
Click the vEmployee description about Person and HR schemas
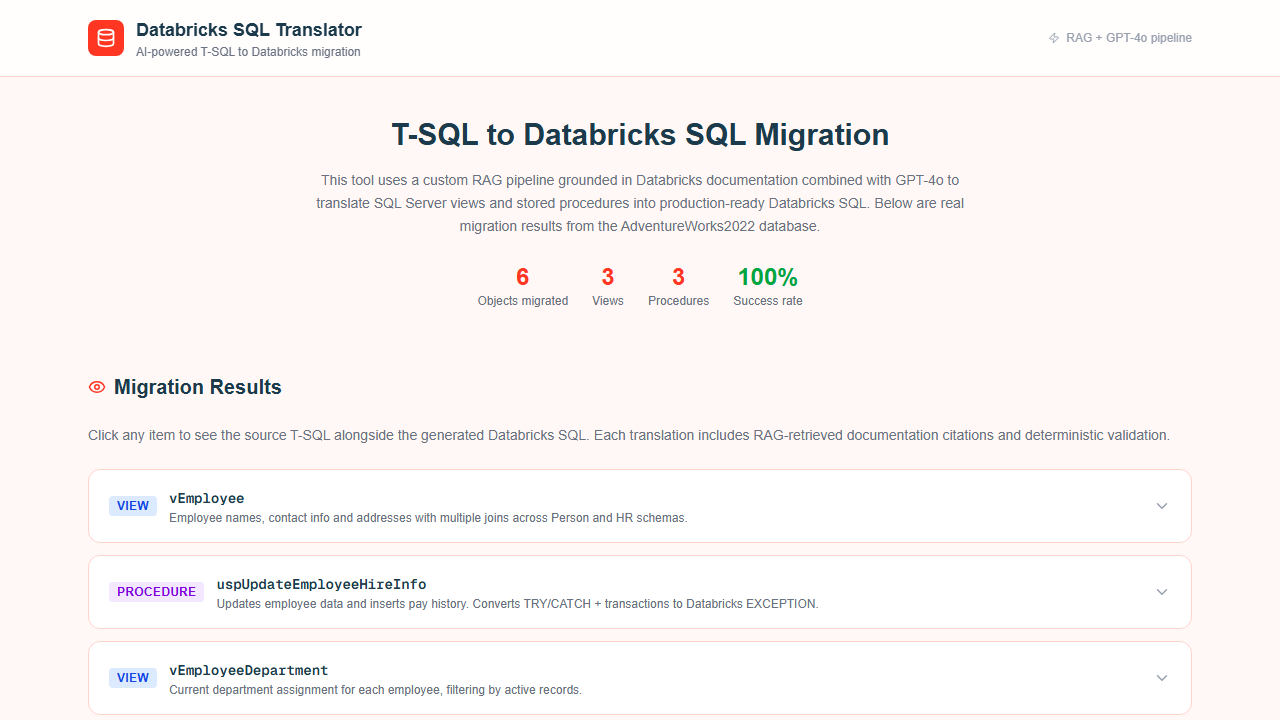pos(428,518)
